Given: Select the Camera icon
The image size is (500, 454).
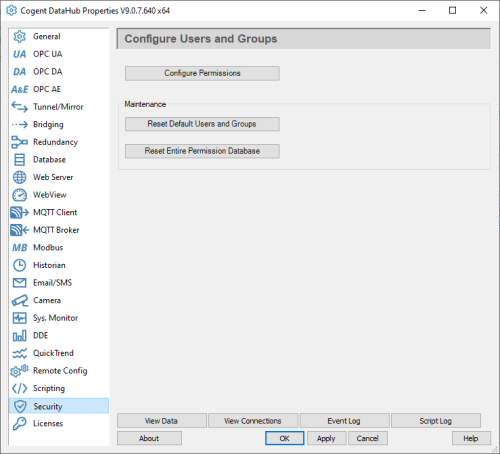Looking at the screenshot, I should click(19, 300).
